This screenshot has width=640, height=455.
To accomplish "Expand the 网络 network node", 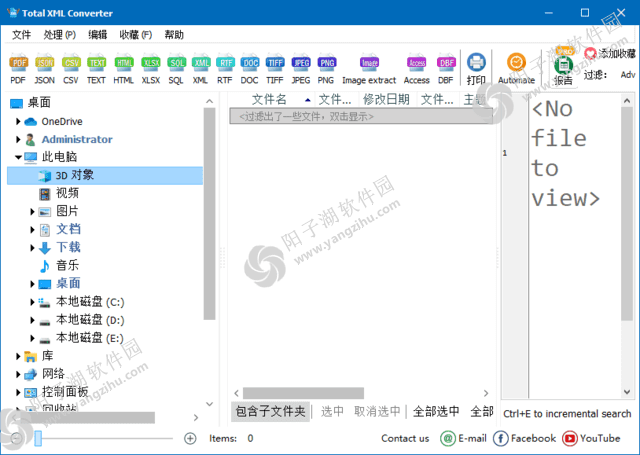I will click(x=18, y=374).
